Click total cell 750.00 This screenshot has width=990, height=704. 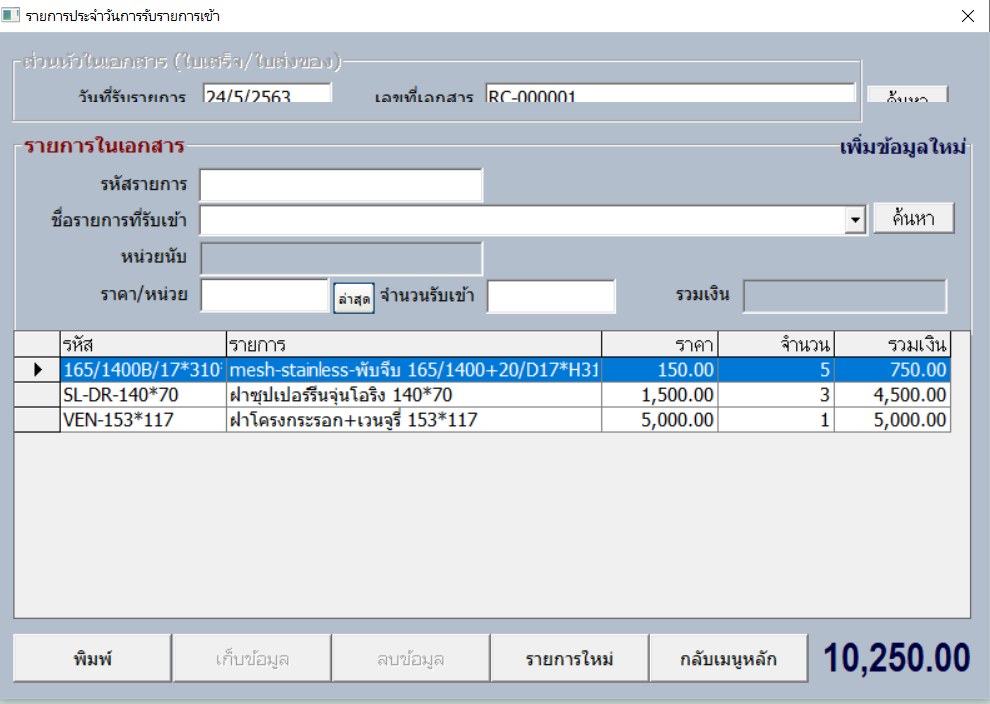click(892, 369)
